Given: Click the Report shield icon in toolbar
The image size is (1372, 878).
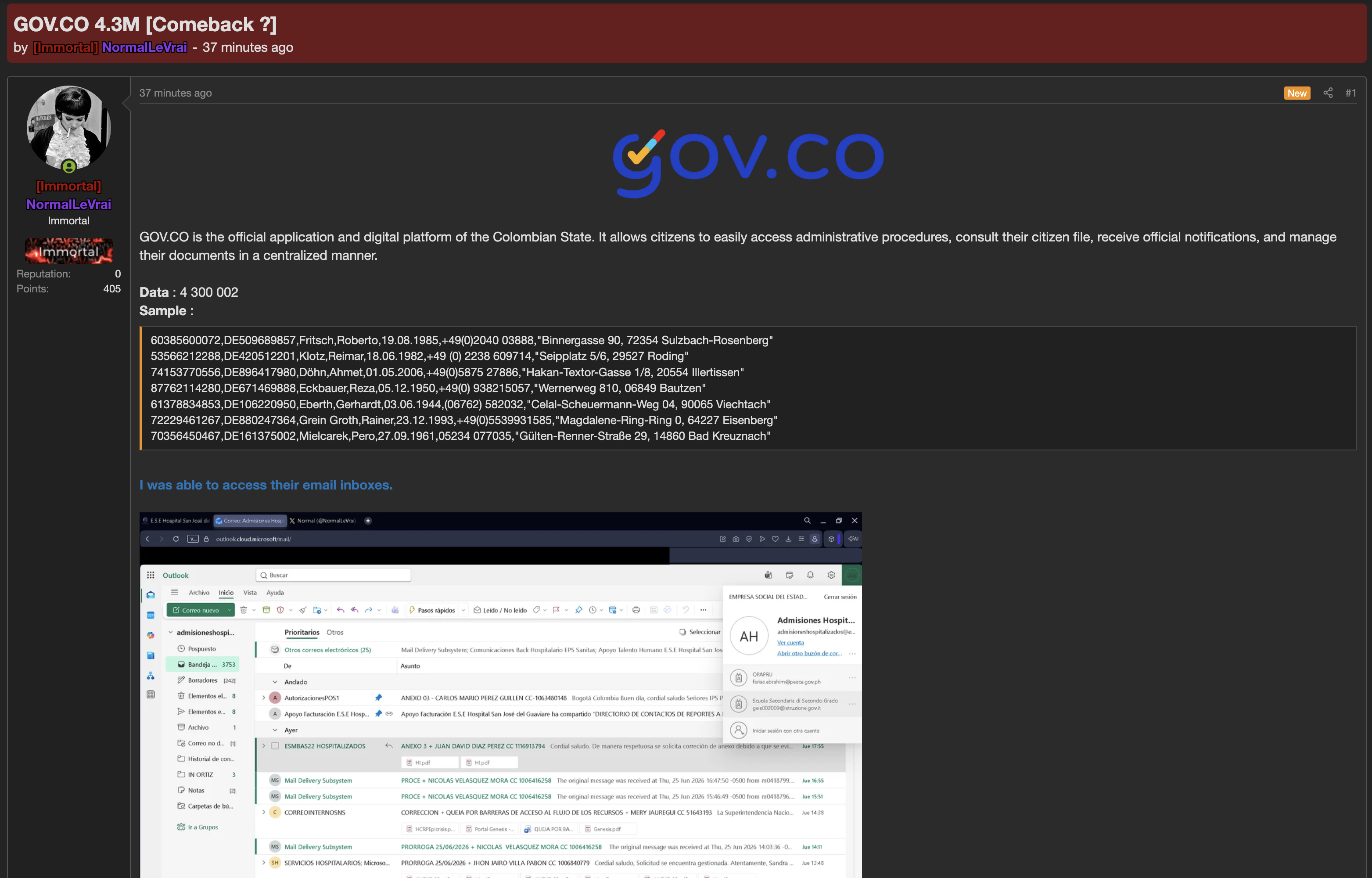Looking at the screenshot, I should [280, 610].
